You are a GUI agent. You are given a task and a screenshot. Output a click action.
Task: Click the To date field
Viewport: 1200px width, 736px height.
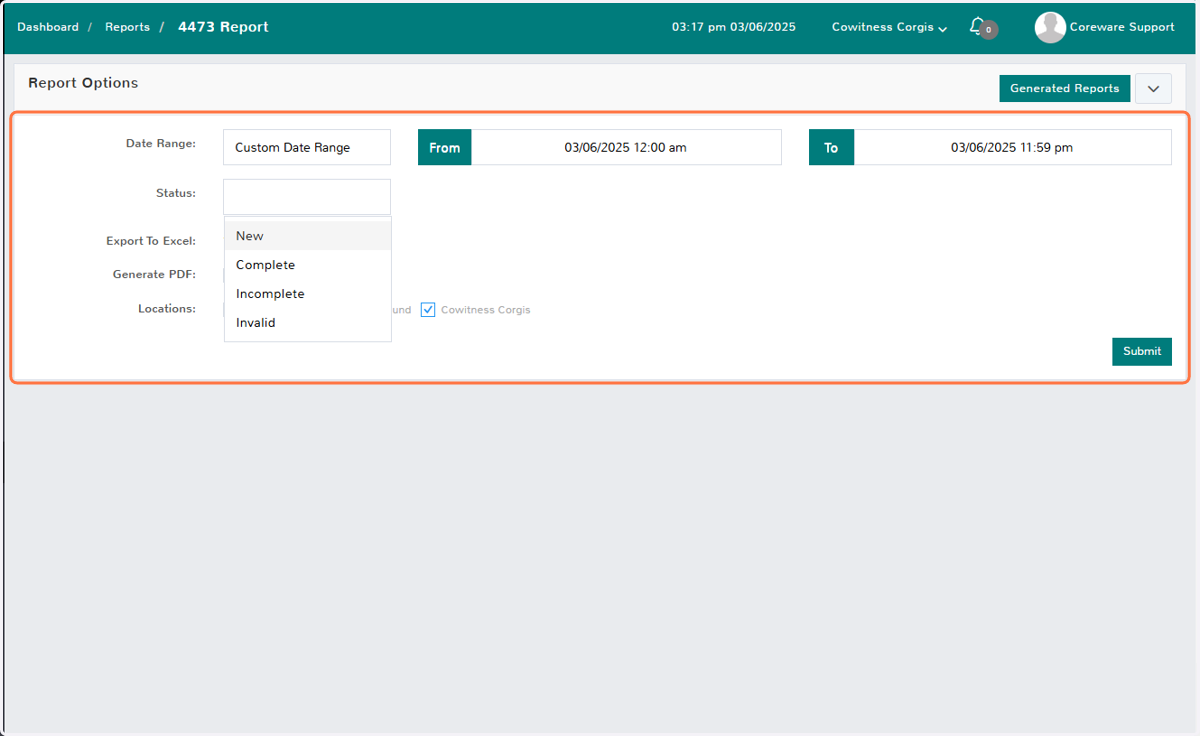coord(1012,147)
